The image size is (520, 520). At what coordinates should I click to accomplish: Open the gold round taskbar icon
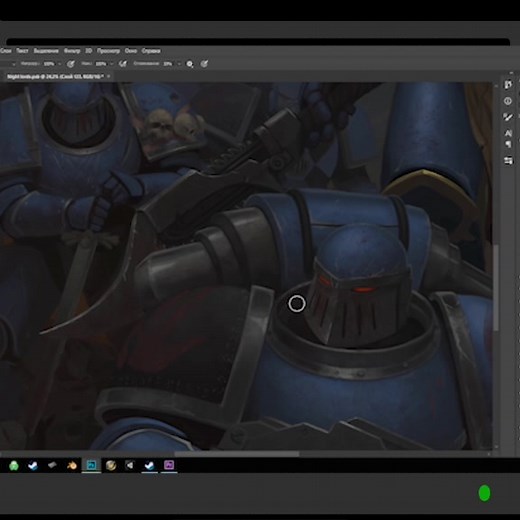(x=111, y=465)
